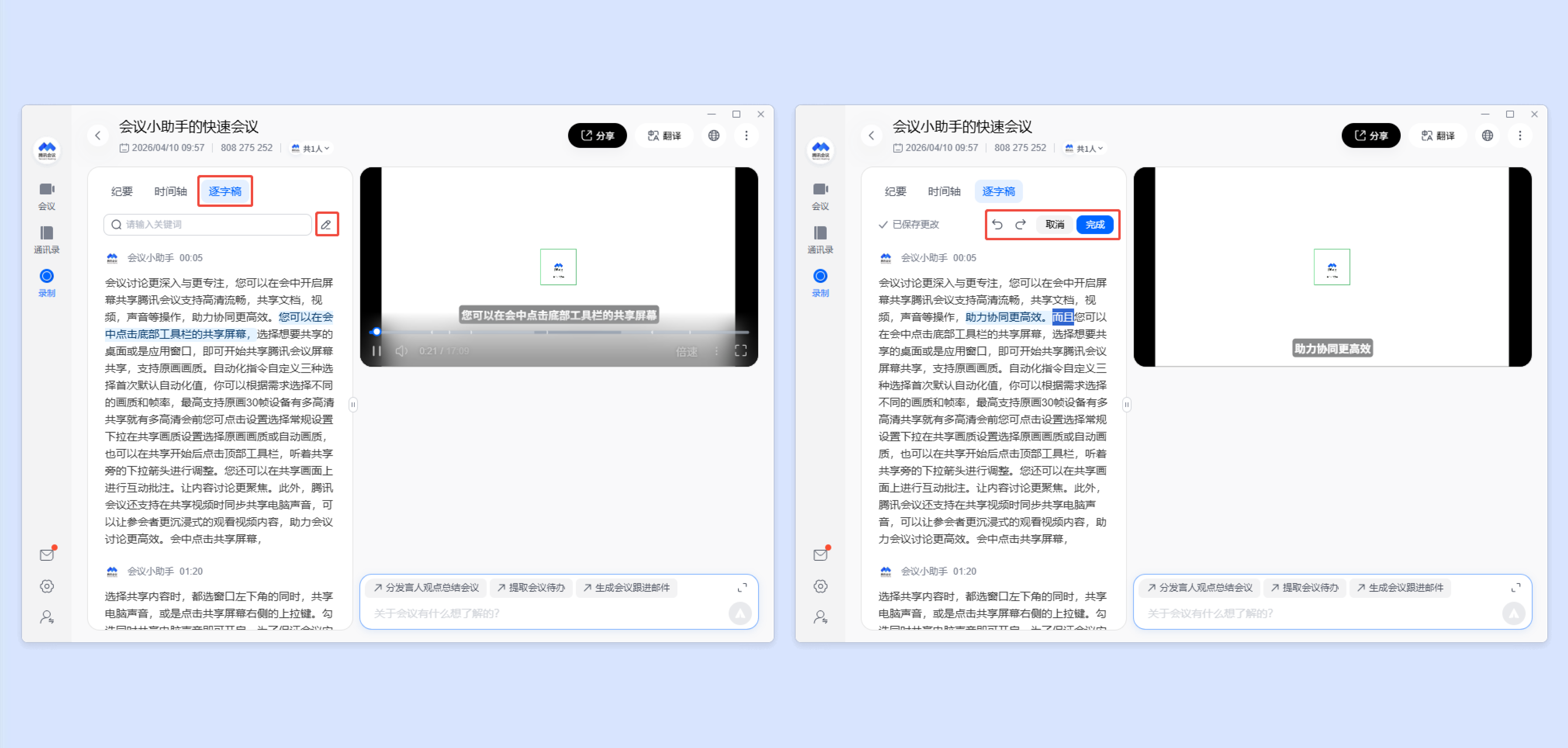Switch to 时间轴 tab in left window
The image size is (1568, 748).
pyautogui.click(x=170, y=192)
